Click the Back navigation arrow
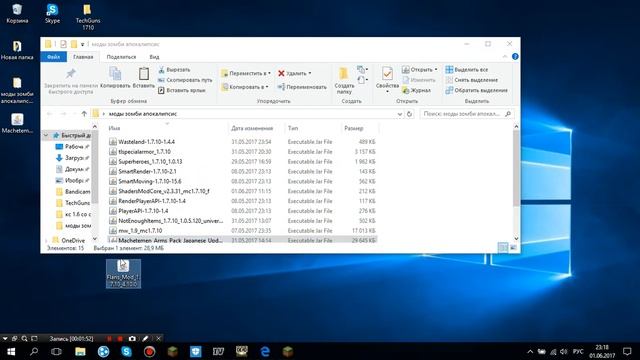 (50, 114)
